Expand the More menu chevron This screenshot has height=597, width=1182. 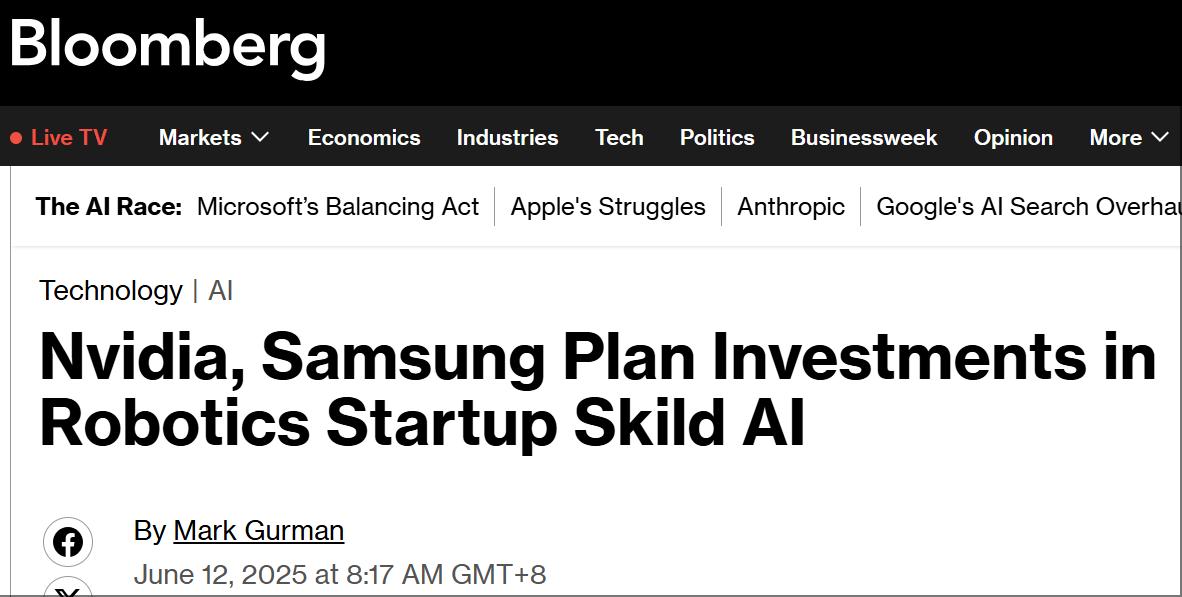click(x=1160, y=137)
